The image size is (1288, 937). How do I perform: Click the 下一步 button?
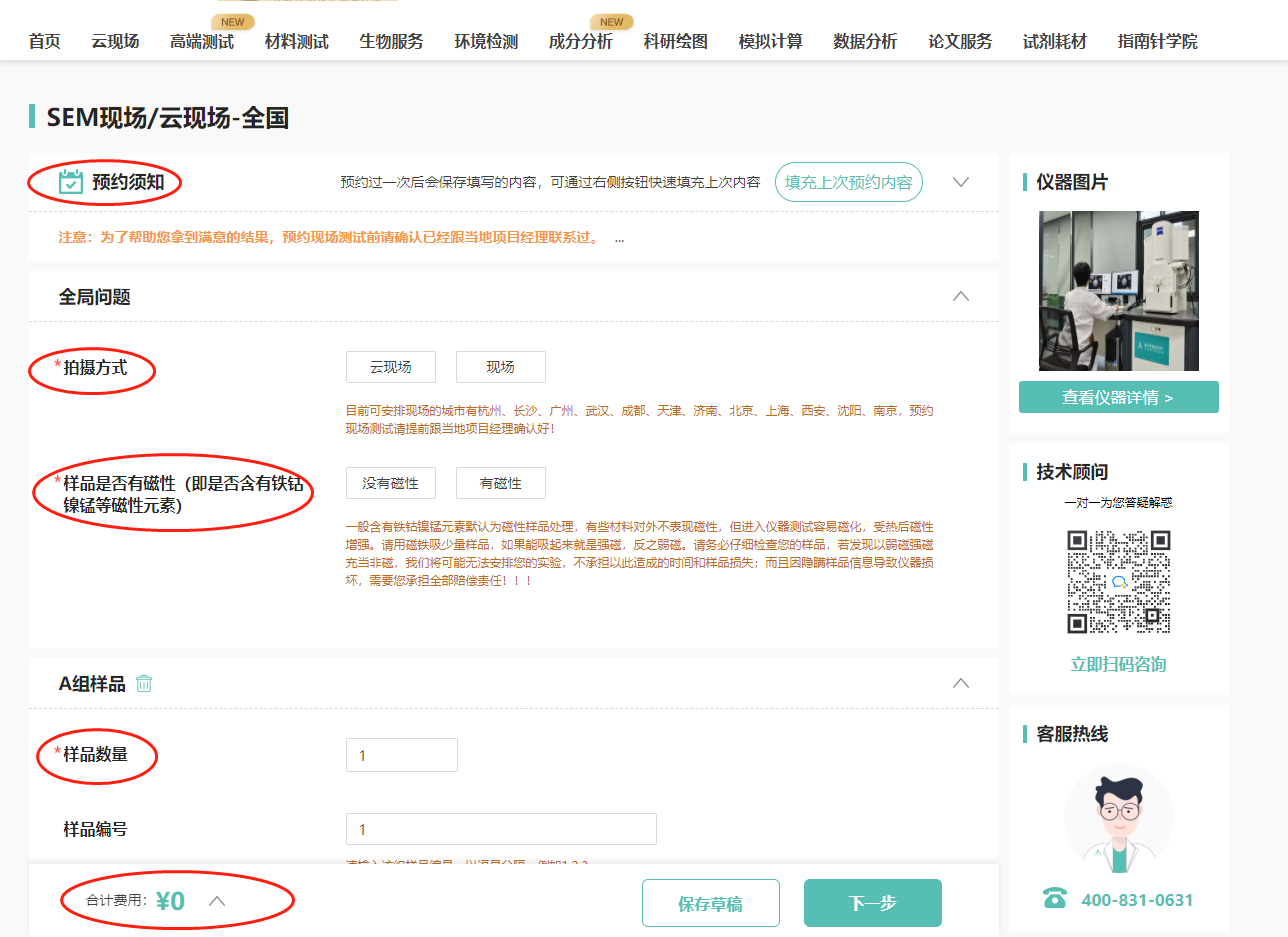click(x=872, y=902)
